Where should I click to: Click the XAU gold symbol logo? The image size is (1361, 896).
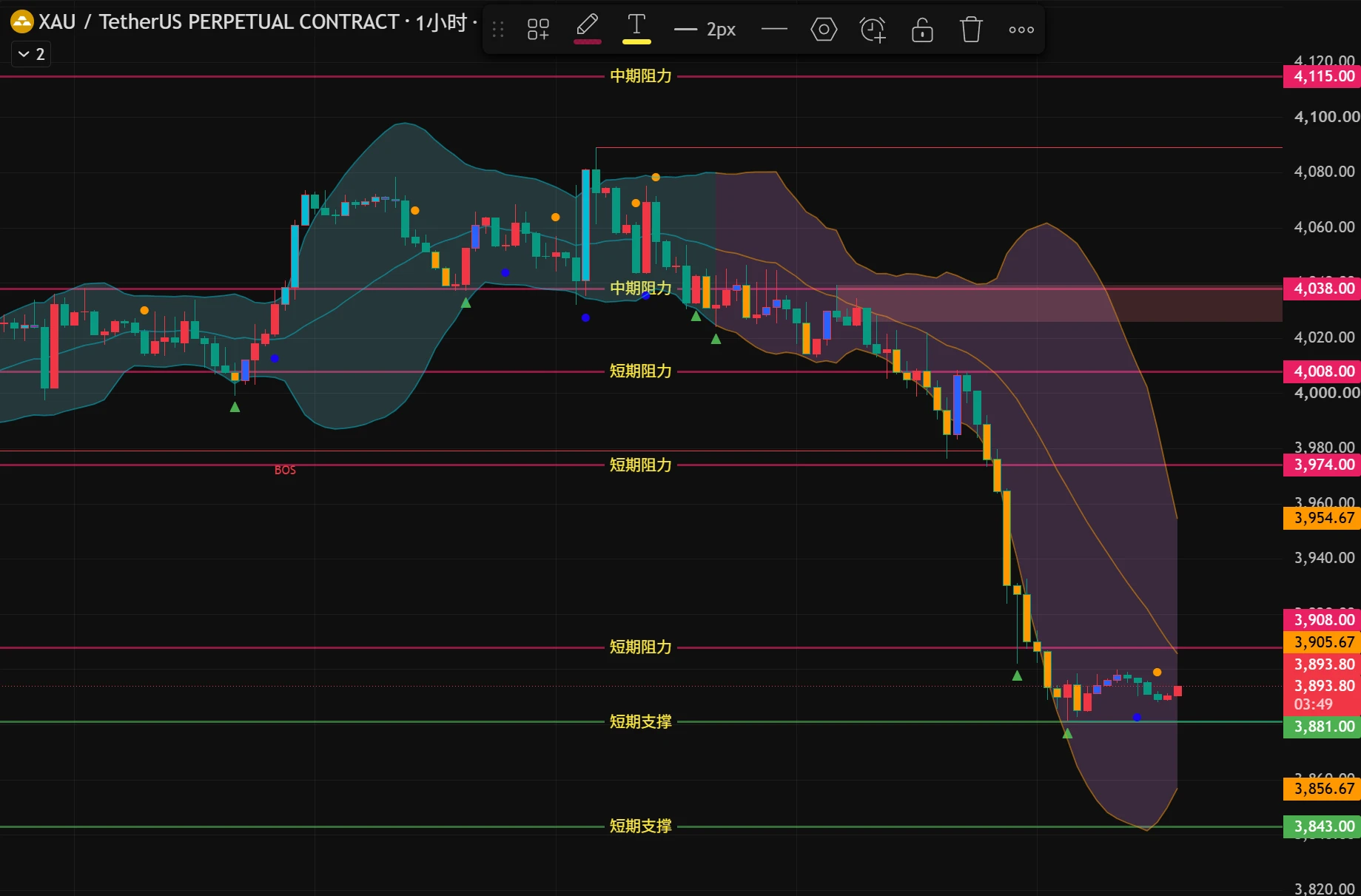pyautogui.click(x=21, y=22)
